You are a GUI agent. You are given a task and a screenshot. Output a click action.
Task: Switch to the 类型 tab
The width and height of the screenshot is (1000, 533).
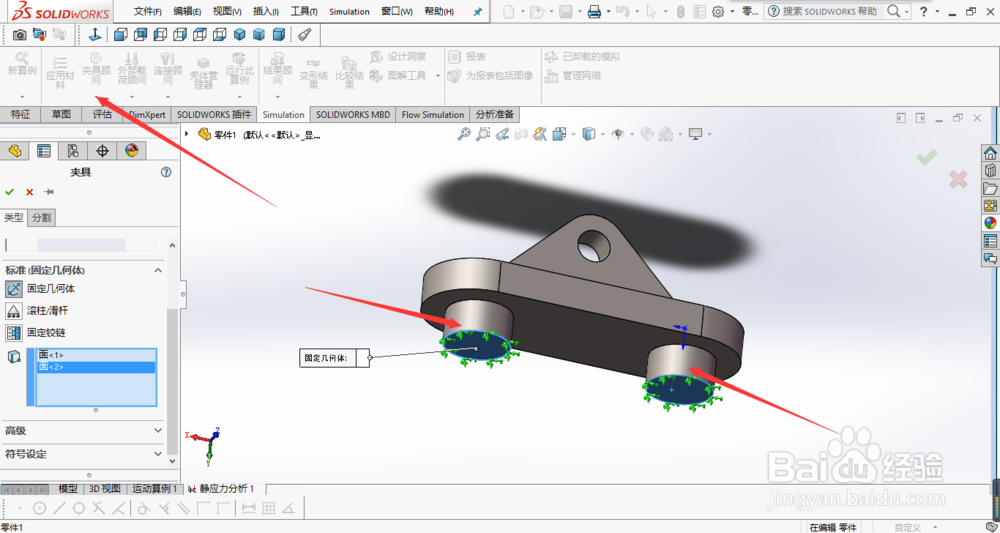click(14, 217)
